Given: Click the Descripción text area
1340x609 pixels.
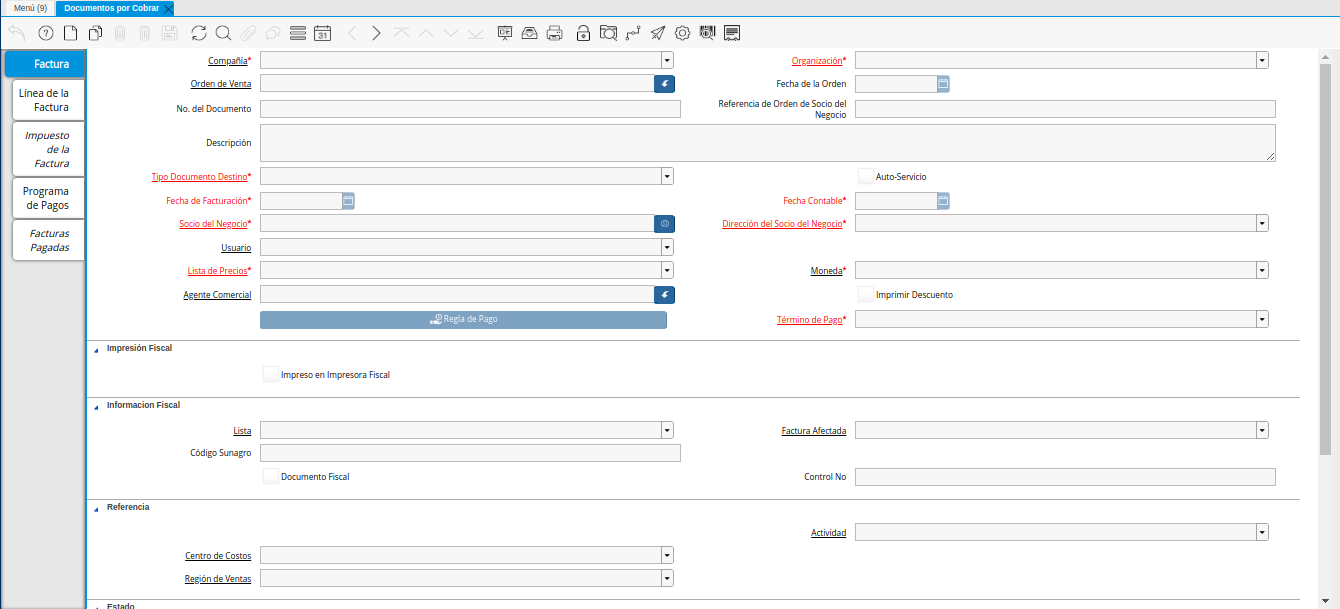Looking at the screenshot, I should click(x=767, y=143).
